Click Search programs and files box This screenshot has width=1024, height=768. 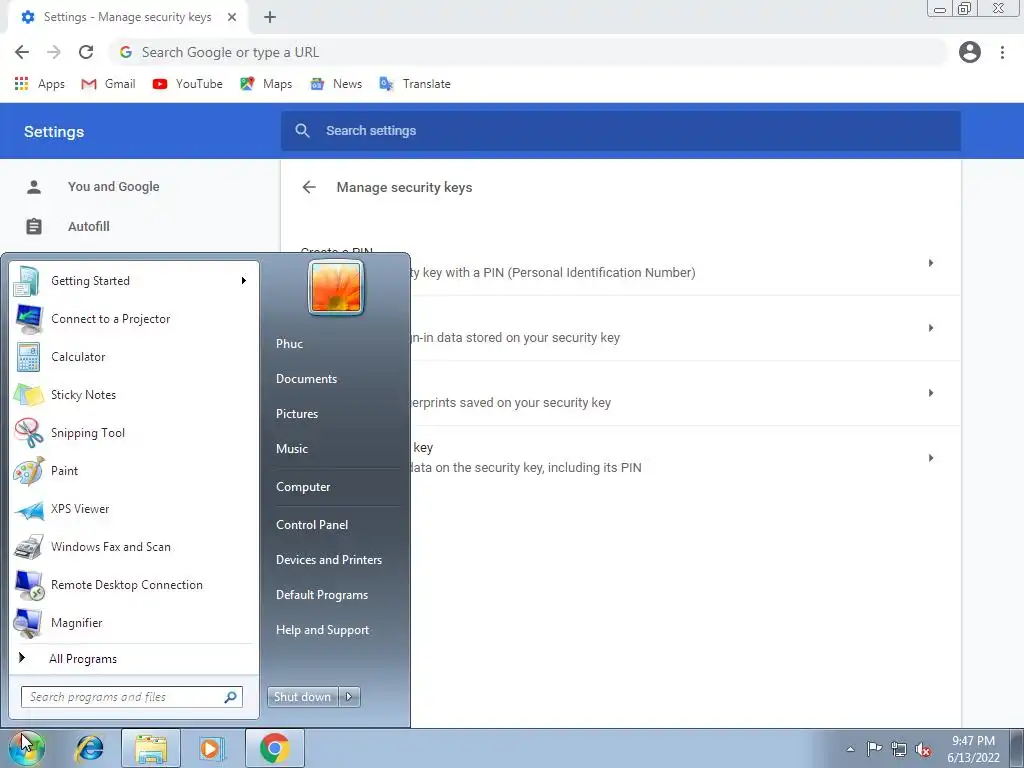132,697
